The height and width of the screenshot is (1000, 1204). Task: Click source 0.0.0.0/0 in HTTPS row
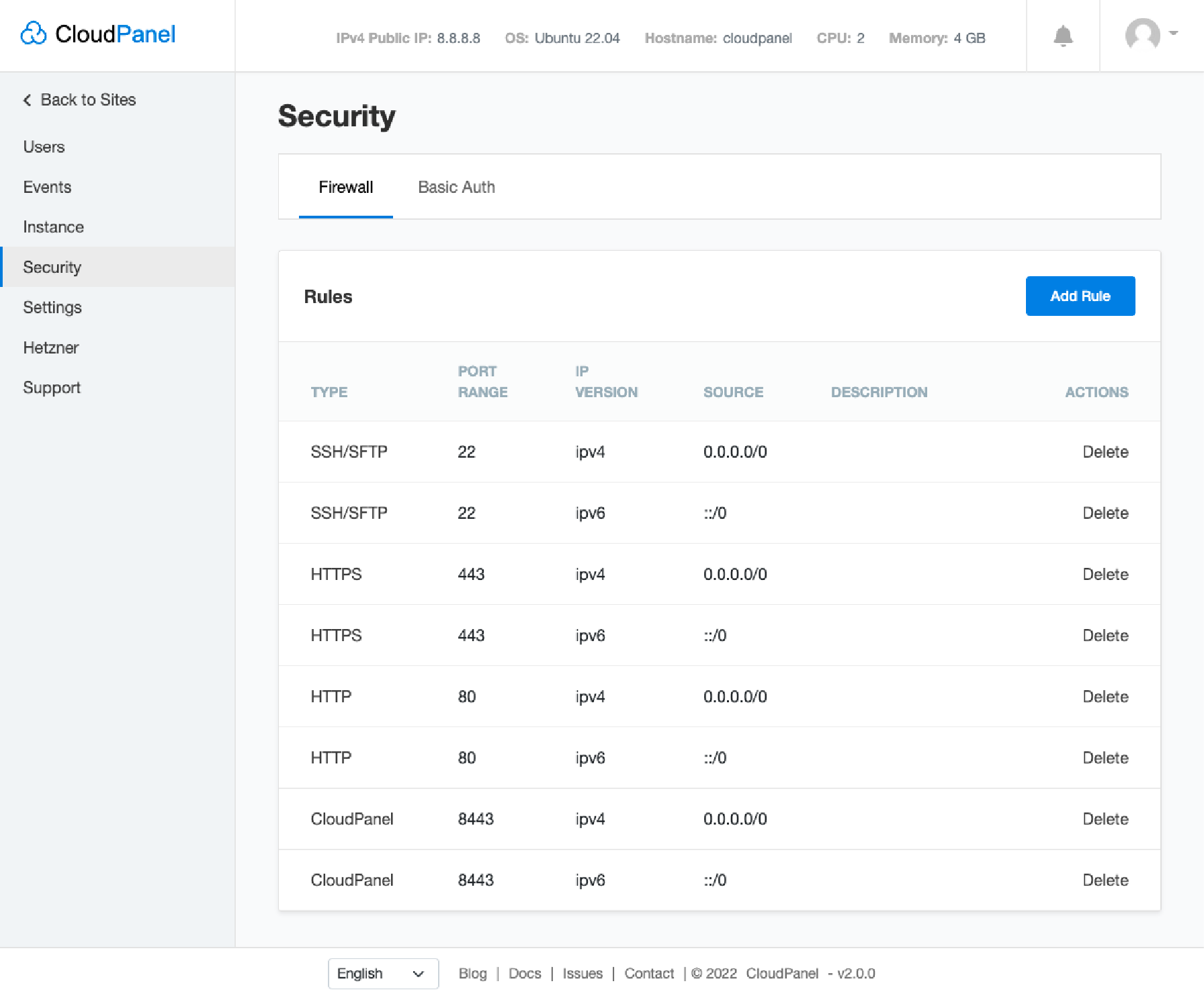(735, 574)
